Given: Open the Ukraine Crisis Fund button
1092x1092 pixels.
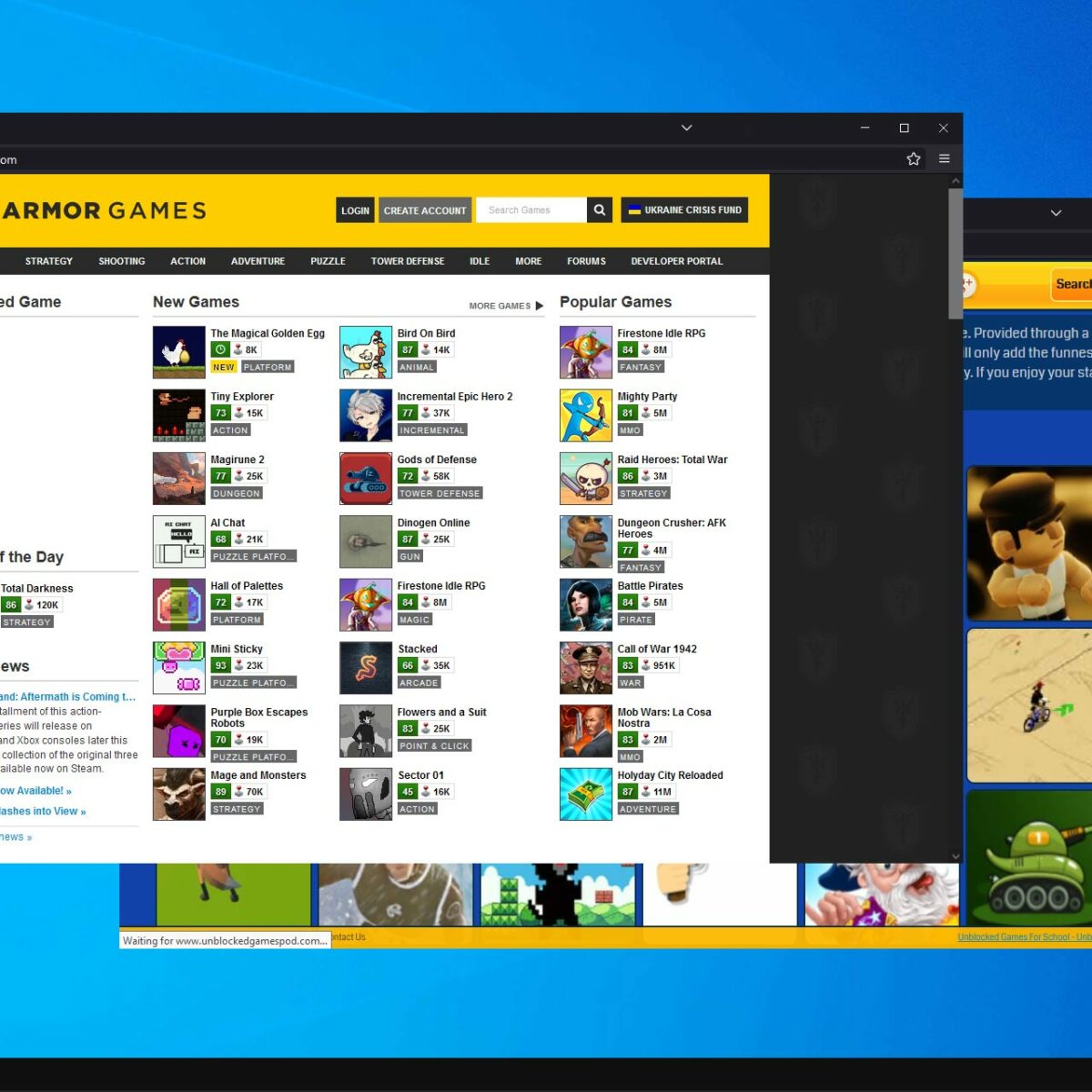Looking at the screenshot, I should pos(684,210).
